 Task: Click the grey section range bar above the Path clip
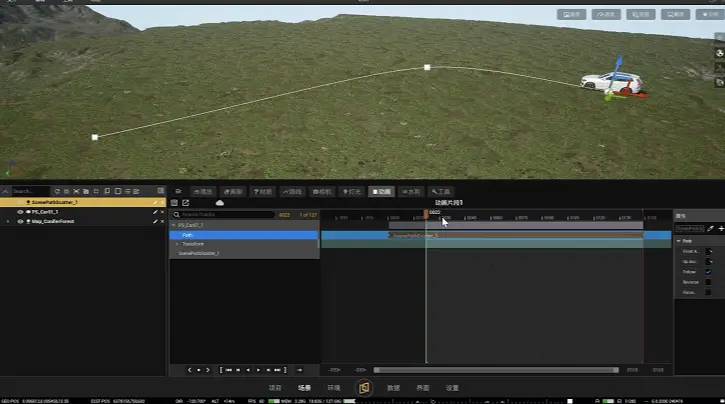[x=516, y=225]
